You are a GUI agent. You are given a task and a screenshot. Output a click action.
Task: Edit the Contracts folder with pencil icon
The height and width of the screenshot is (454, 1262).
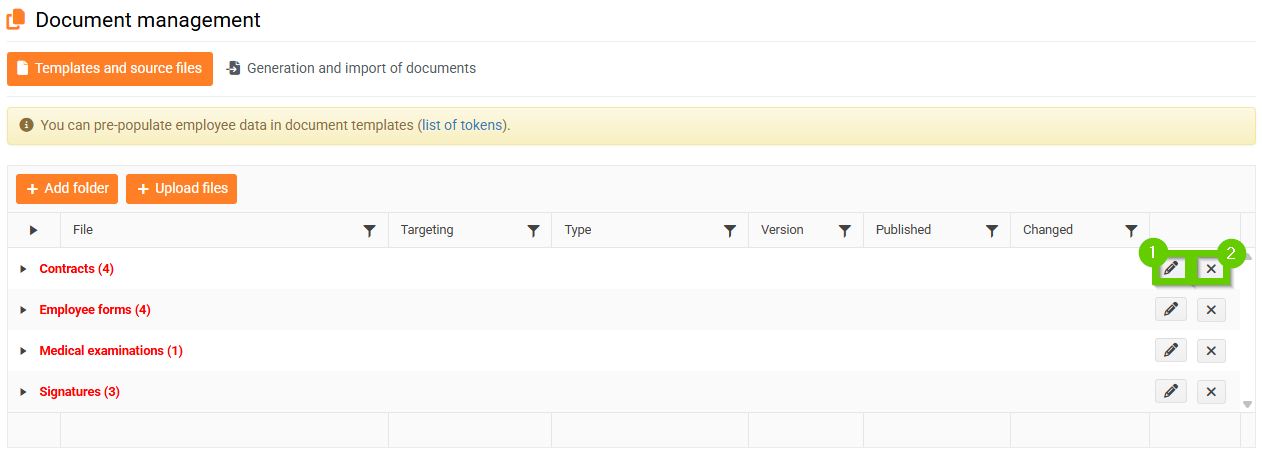click(x=1170, y=268)
